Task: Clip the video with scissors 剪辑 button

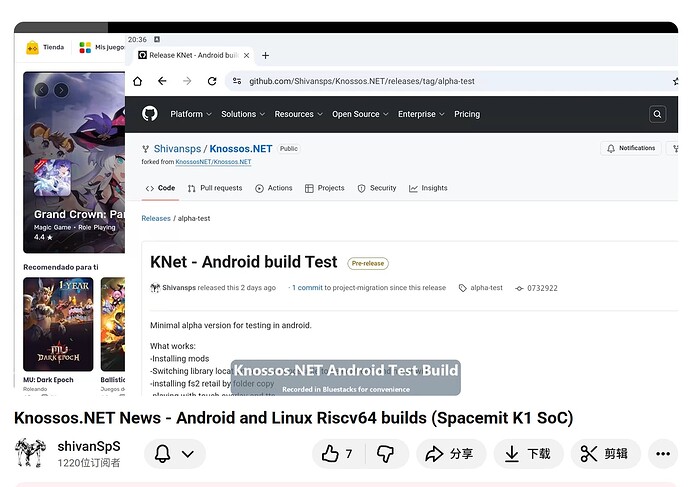Action: [x=605, y=454]
